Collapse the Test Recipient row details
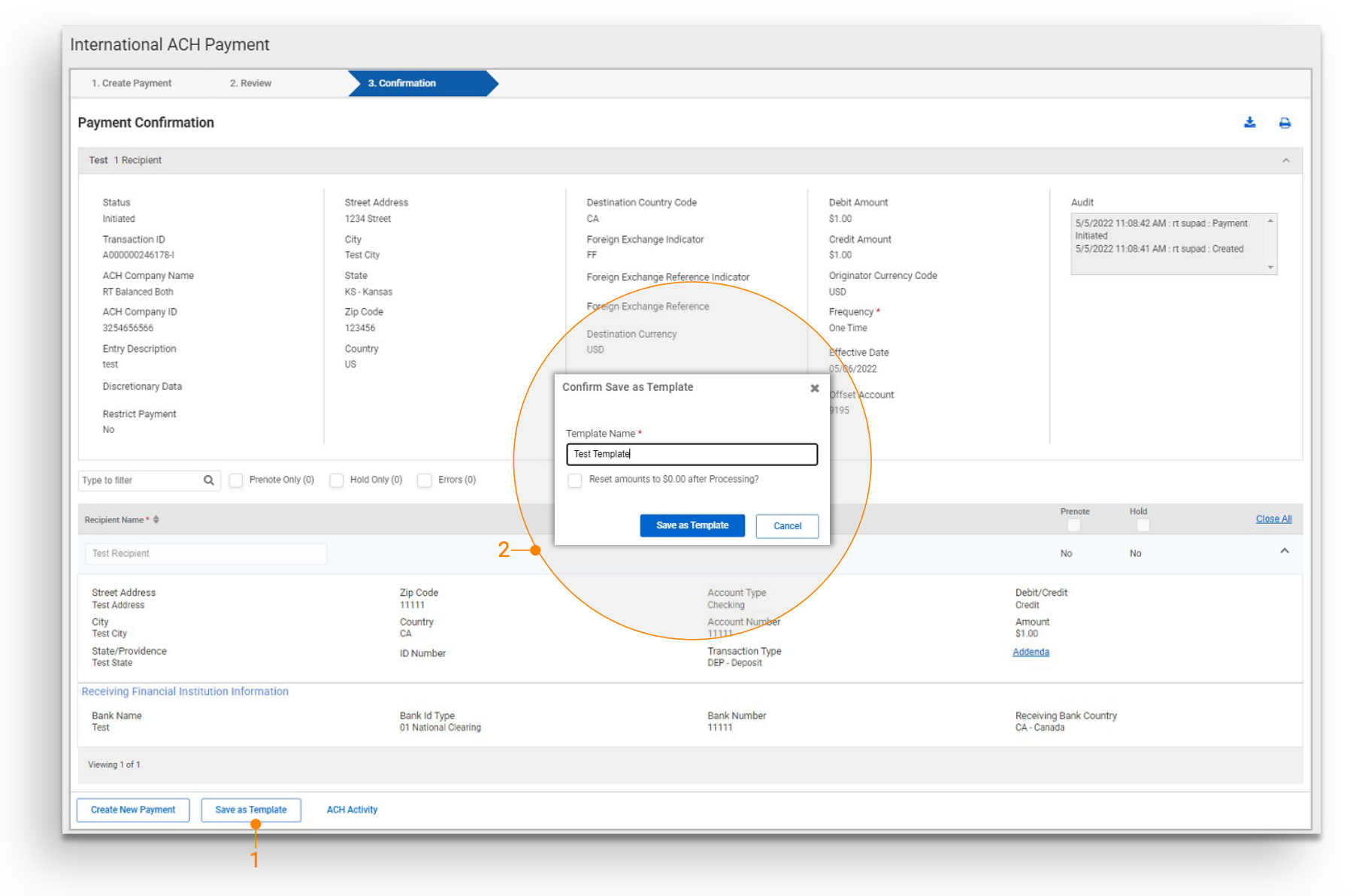Viewport: 1356px width, 896px height. 1284,552
